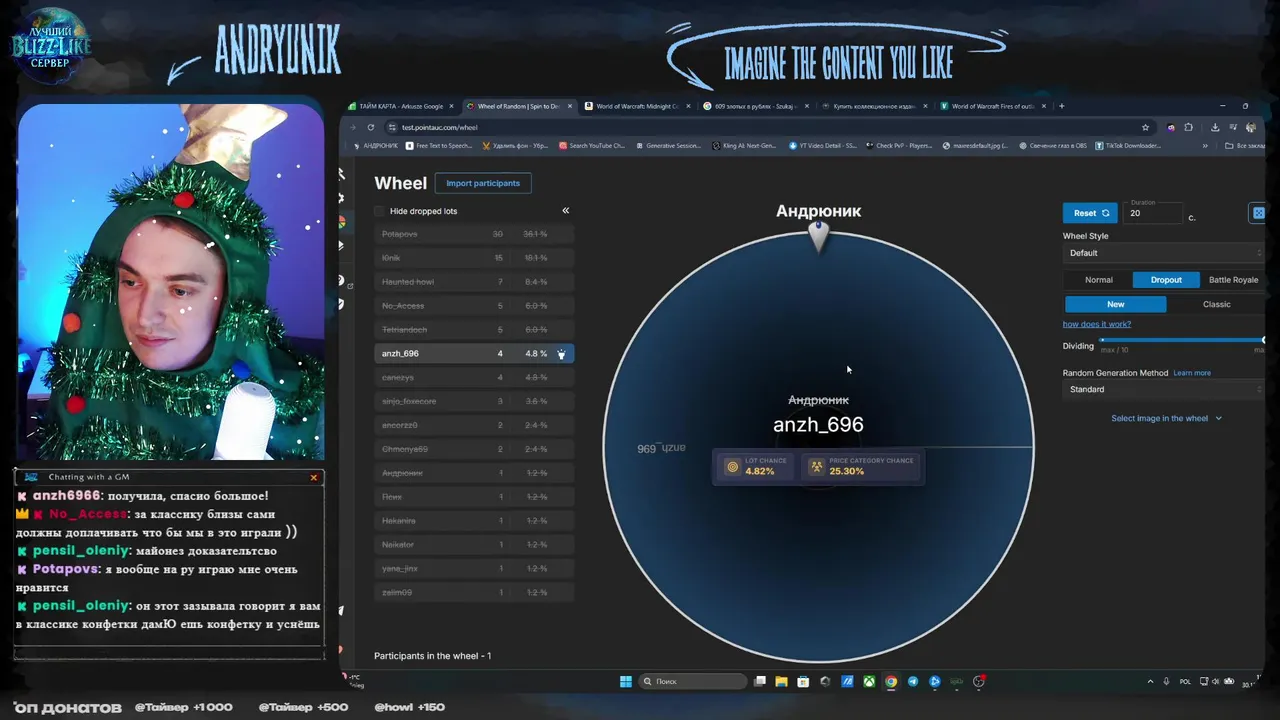Click the Dividing slider track
1280x720 pixels.
click(1182, 340)
